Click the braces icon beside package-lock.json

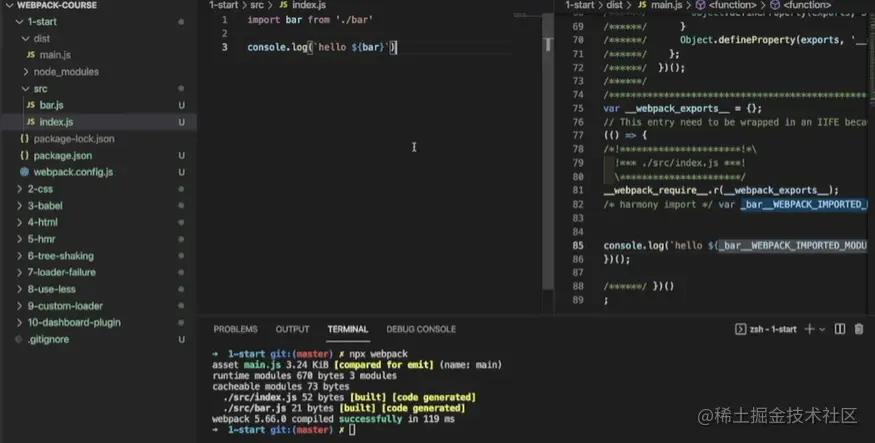click(x=25, y=138)
